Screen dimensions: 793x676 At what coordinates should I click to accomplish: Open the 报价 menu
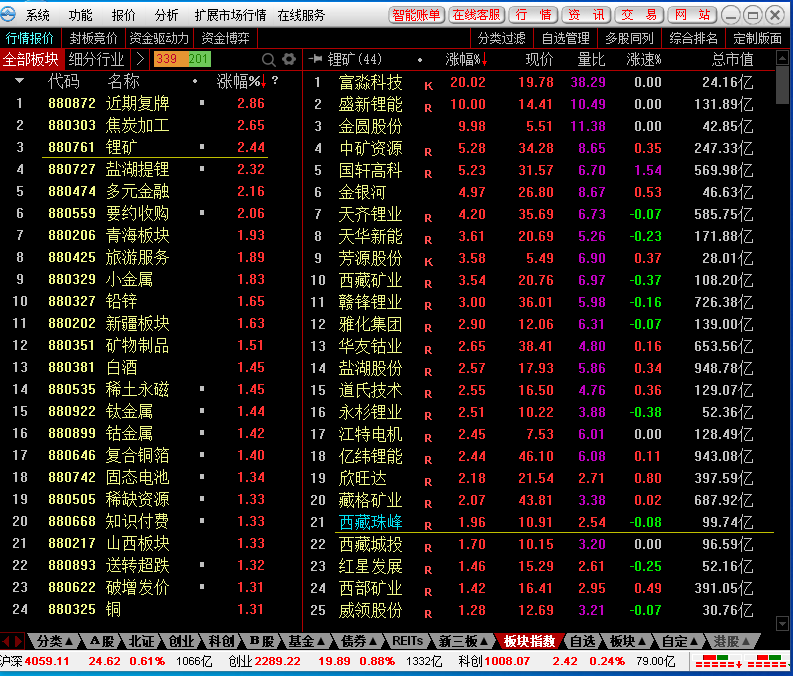[123, 15]
